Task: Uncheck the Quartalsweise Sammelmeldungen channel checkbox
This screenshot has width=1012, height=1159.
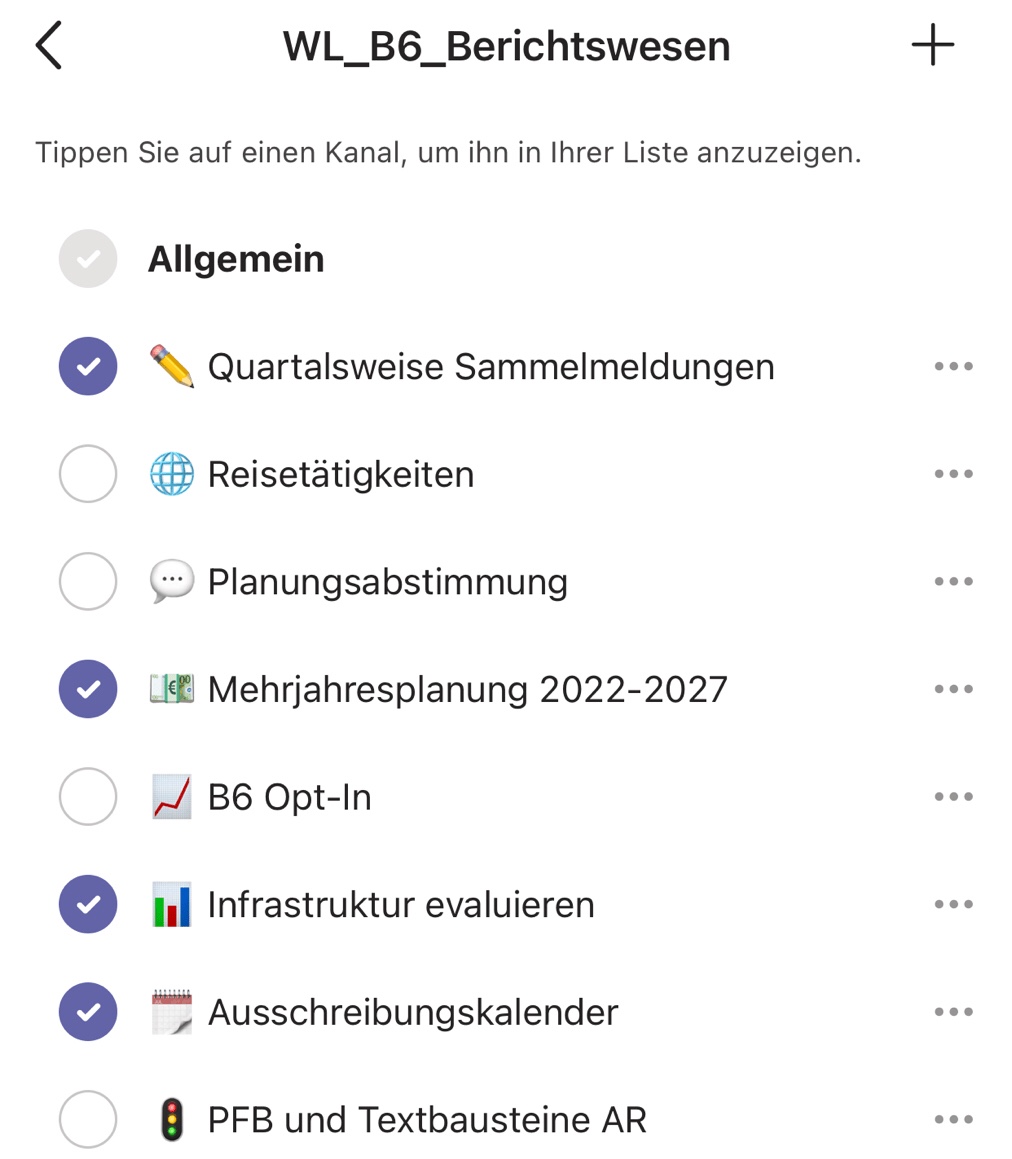Action: point(88,367)
